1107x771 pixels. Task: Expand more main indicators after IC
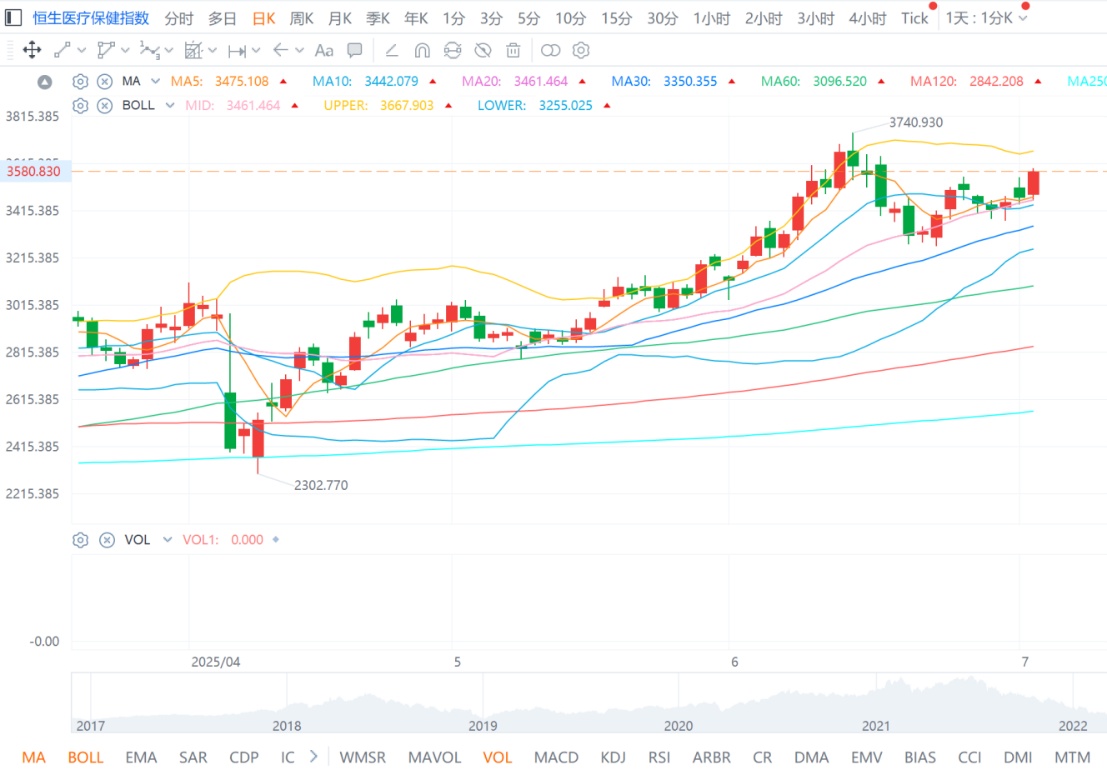coord(313,757)
